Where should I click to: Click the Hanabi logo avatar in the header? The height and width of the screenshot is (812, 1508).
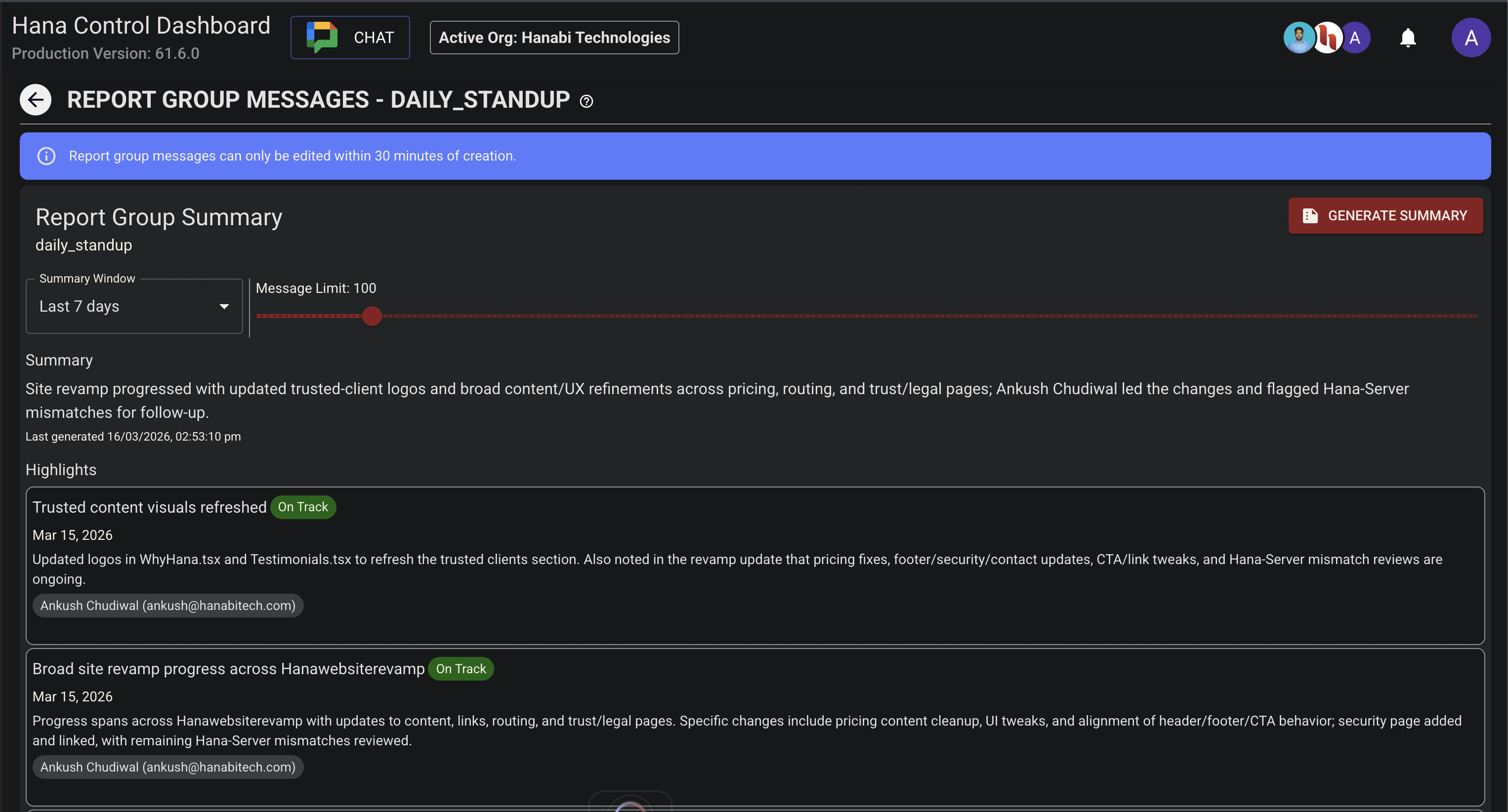[x=1328, y=37]
